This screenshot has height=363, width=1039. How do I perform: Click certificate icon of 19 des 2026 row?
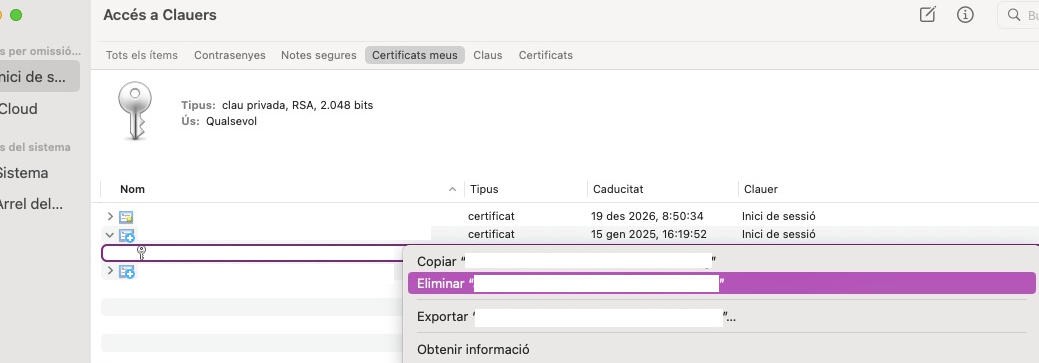pos(127,217)
